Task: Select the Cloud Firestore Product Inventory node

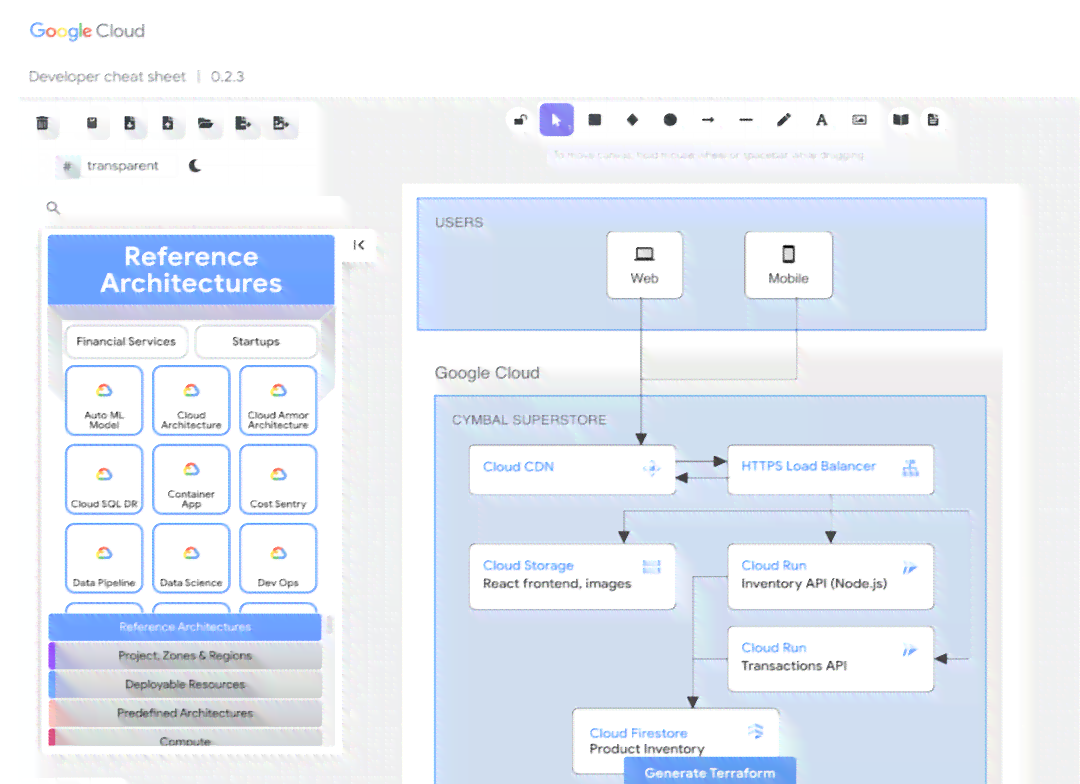Action: tap(676, 741)
